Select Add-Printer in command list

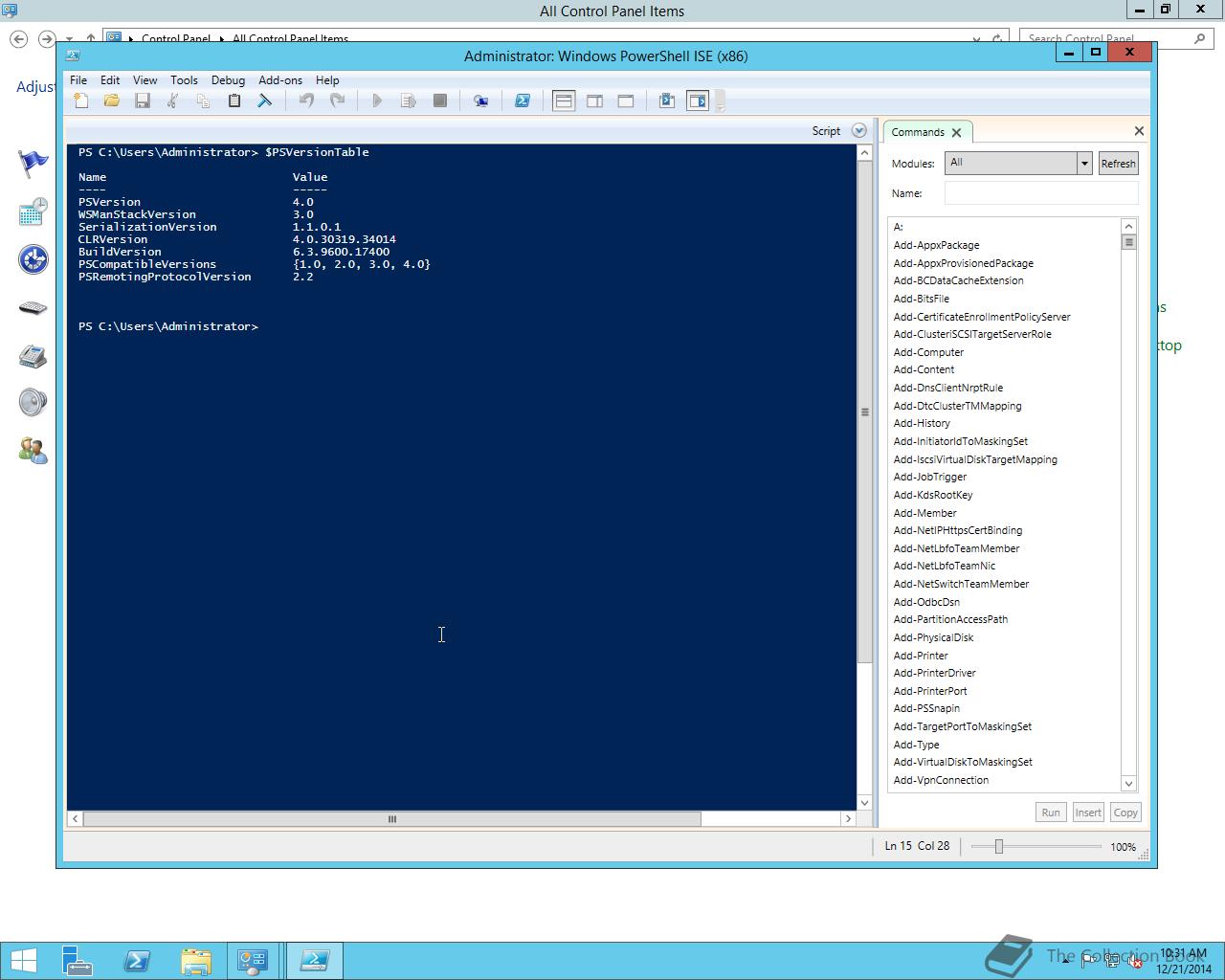click(920, 656)
